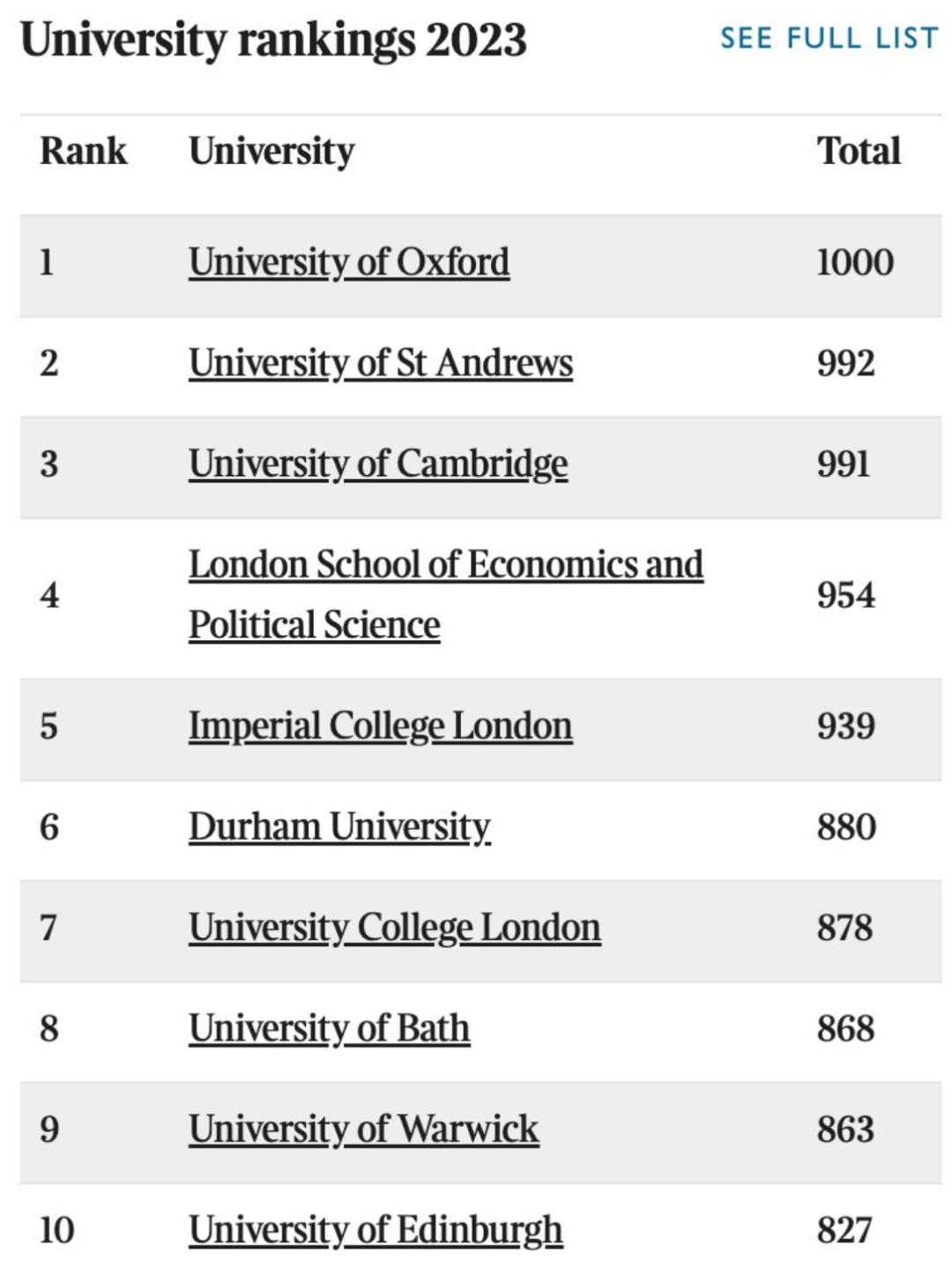This screenshot has height=1275, width=952.
Task: Click the total score 954
Action: [845, 595]
